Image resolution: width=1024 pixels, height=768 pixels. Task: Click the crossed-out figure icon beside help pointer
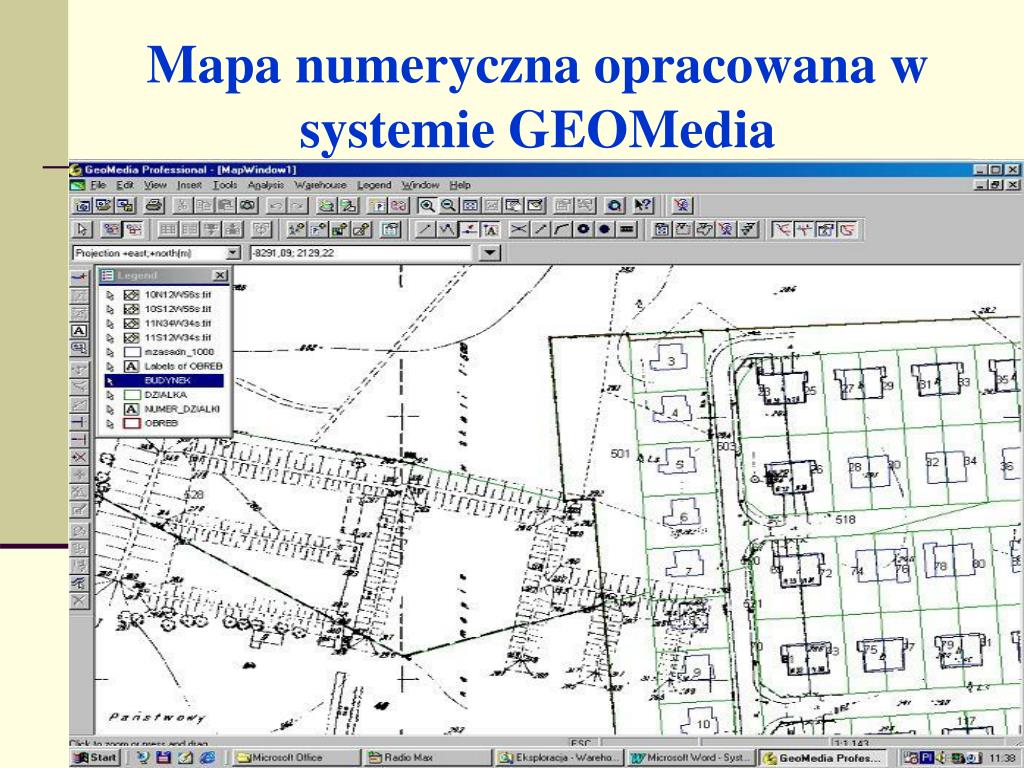pos(681,206)
